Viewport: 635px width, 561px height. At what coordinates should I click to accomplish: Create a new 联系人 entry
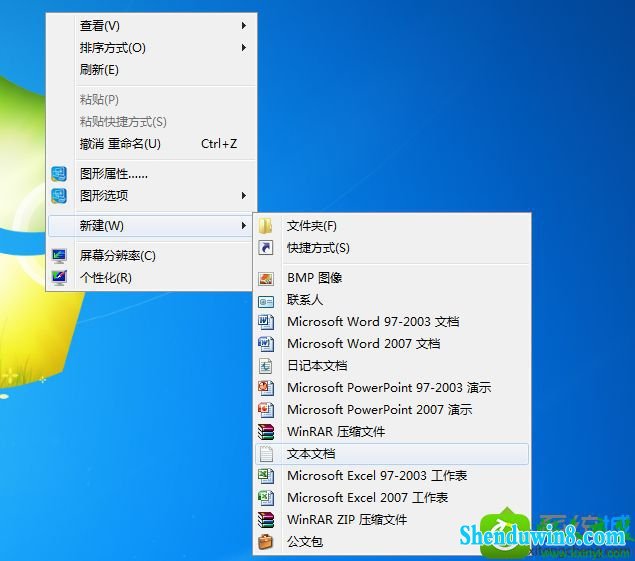[392, 300]
